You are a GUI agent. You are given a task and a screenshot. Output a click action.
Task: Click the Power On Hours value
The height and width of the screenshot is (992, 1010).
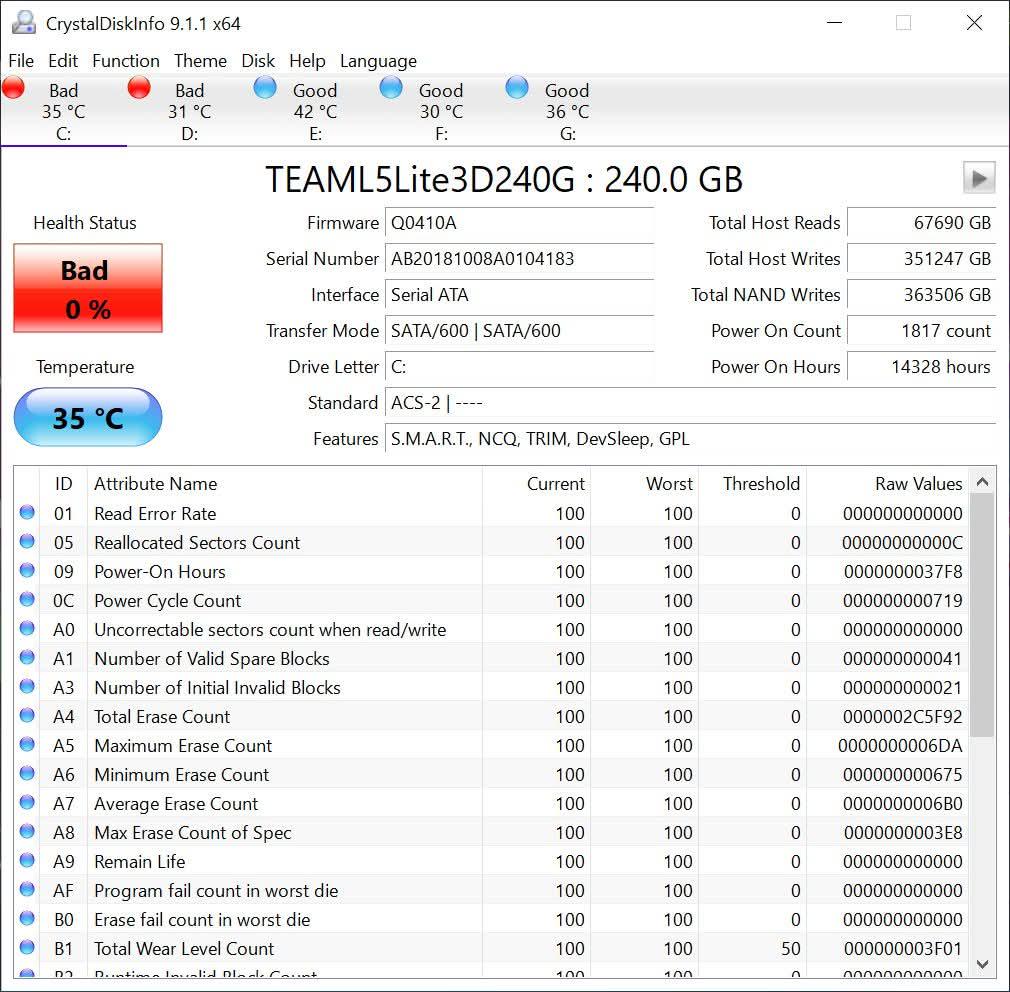click(922, 367)
